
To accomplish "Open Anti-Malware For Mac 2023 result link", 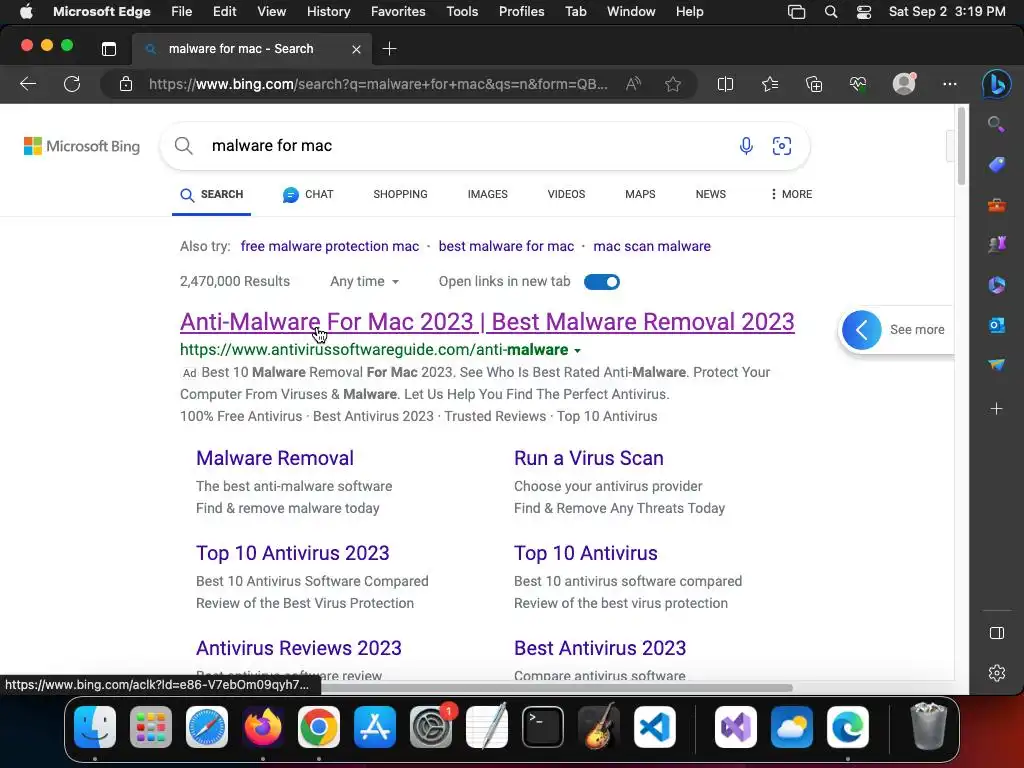I will tap(487, 322).
